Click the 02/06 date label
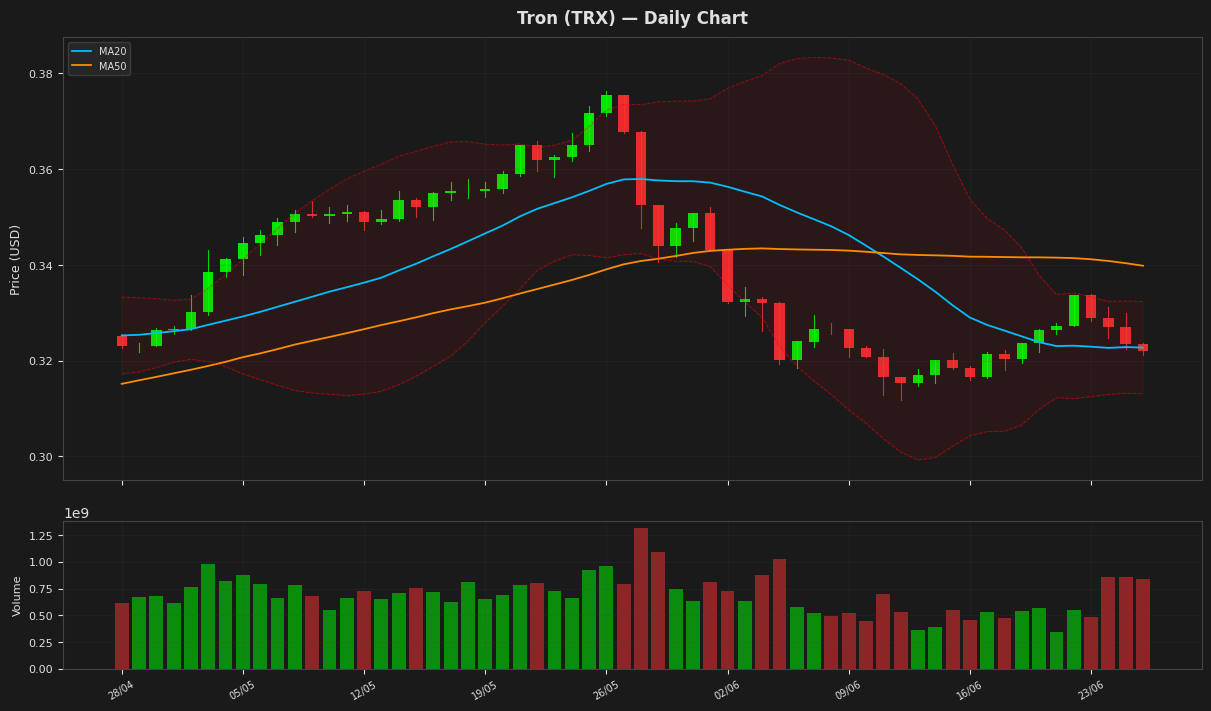 click(727, 690)
